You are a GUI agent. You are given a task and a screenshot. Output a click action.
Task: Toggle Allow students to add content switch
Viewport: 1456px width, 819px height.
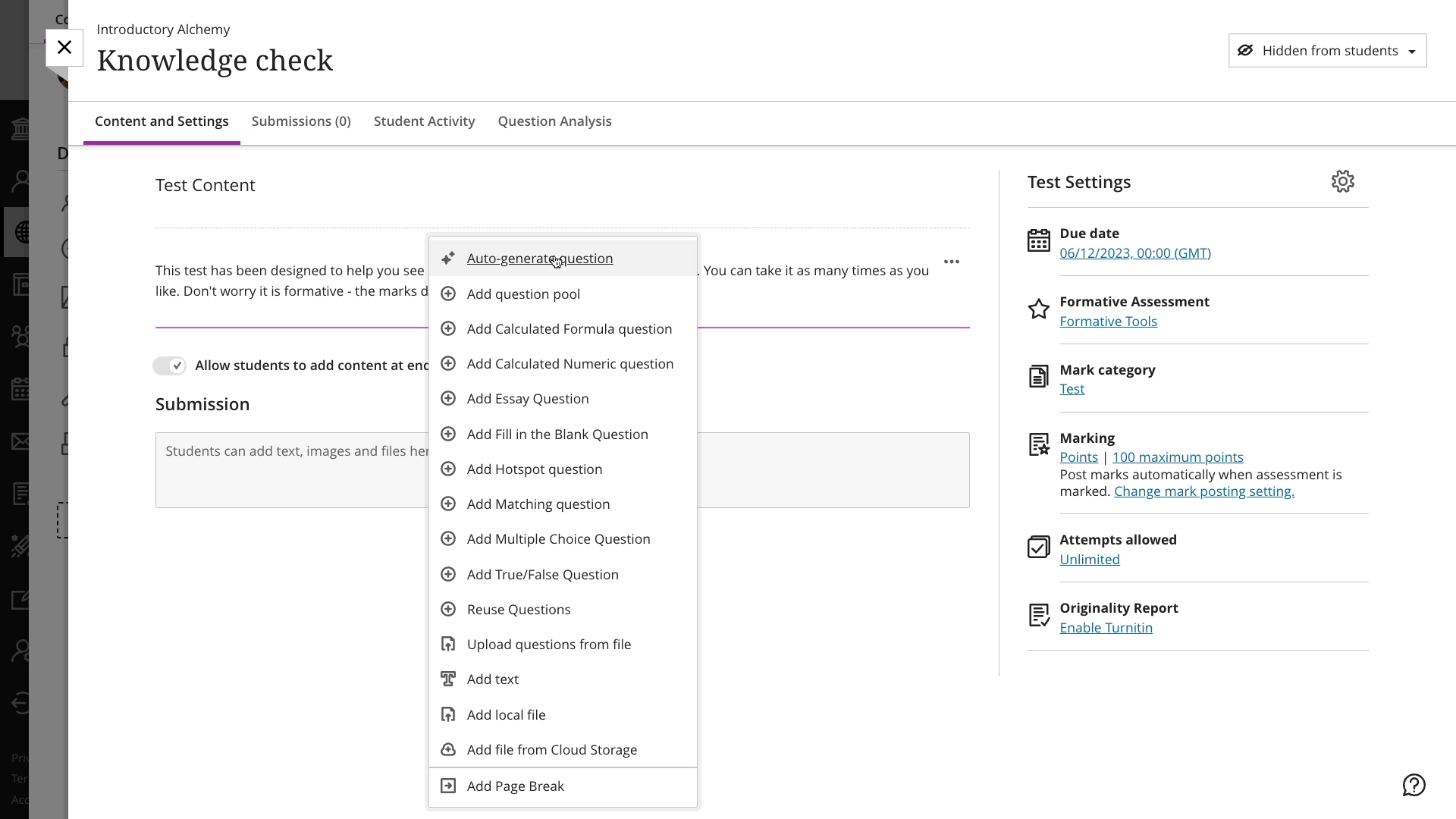click(169, 366)
